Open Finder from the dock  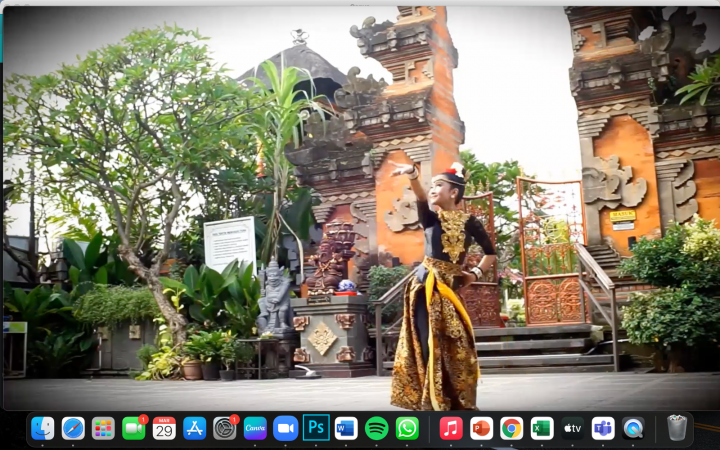[x=43, y=428]
